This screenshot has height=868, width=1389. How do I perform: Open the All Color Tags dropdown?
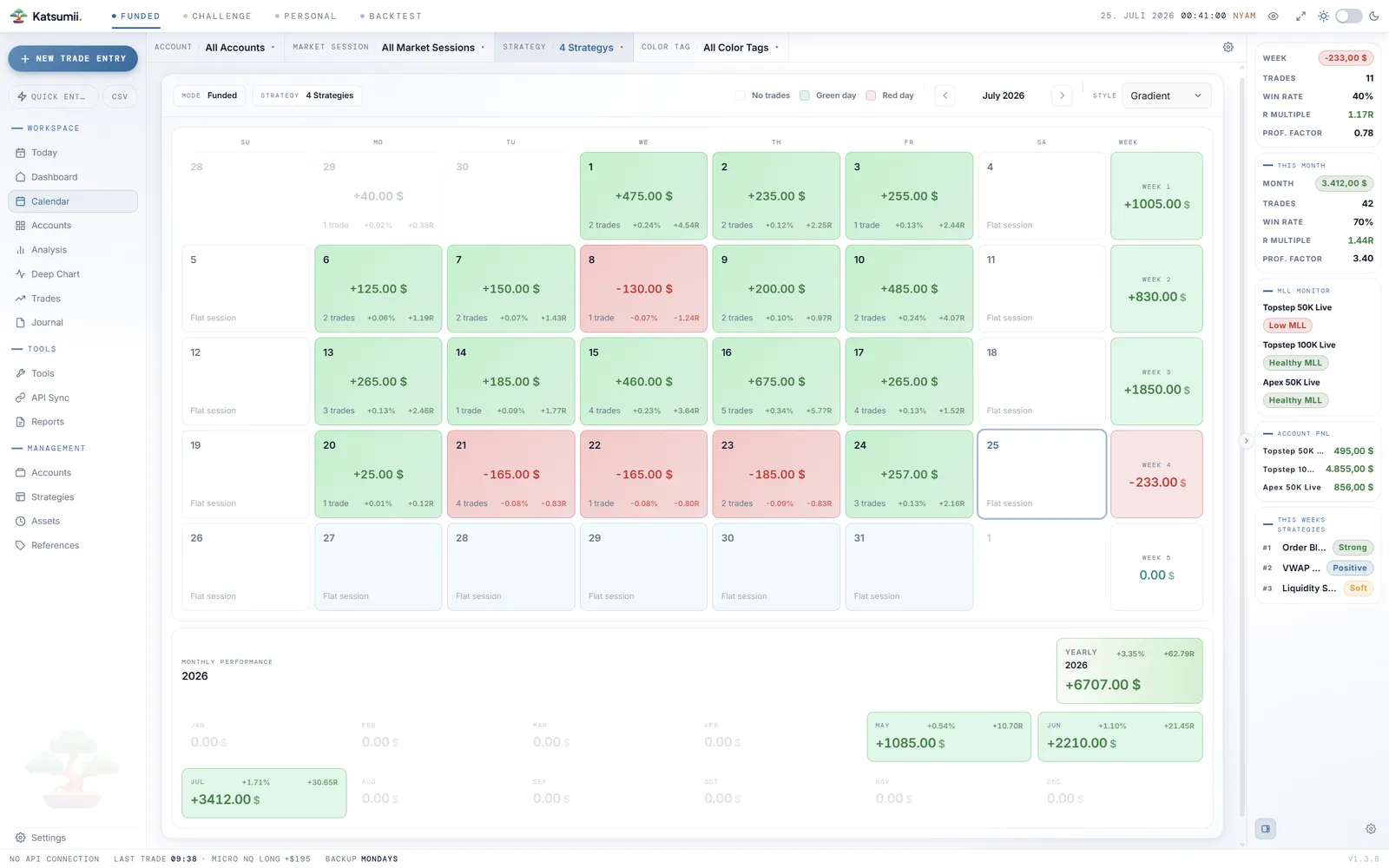(741, 48)
